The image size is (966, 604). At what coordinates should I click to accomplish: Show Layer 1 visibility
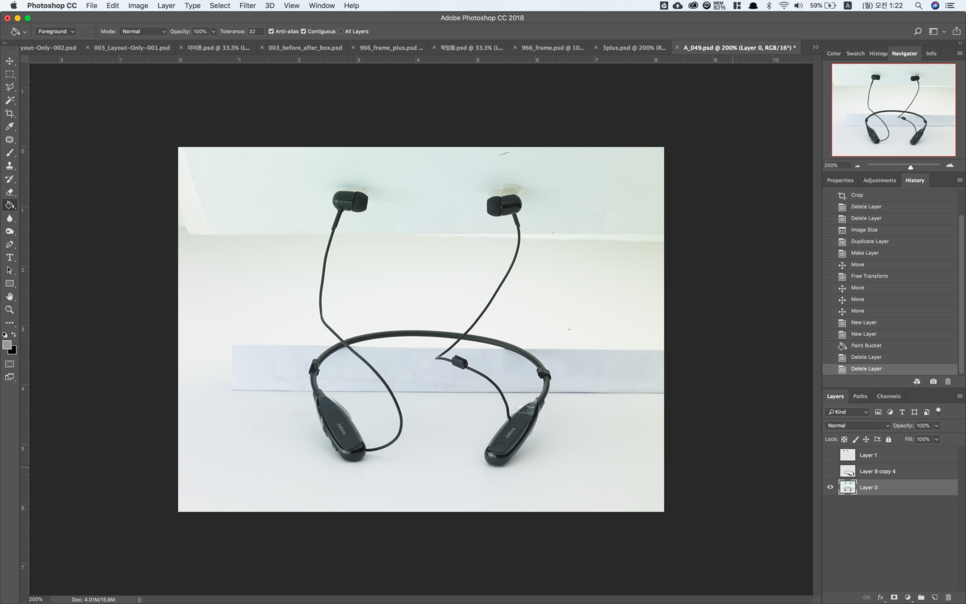pos(830,455)
